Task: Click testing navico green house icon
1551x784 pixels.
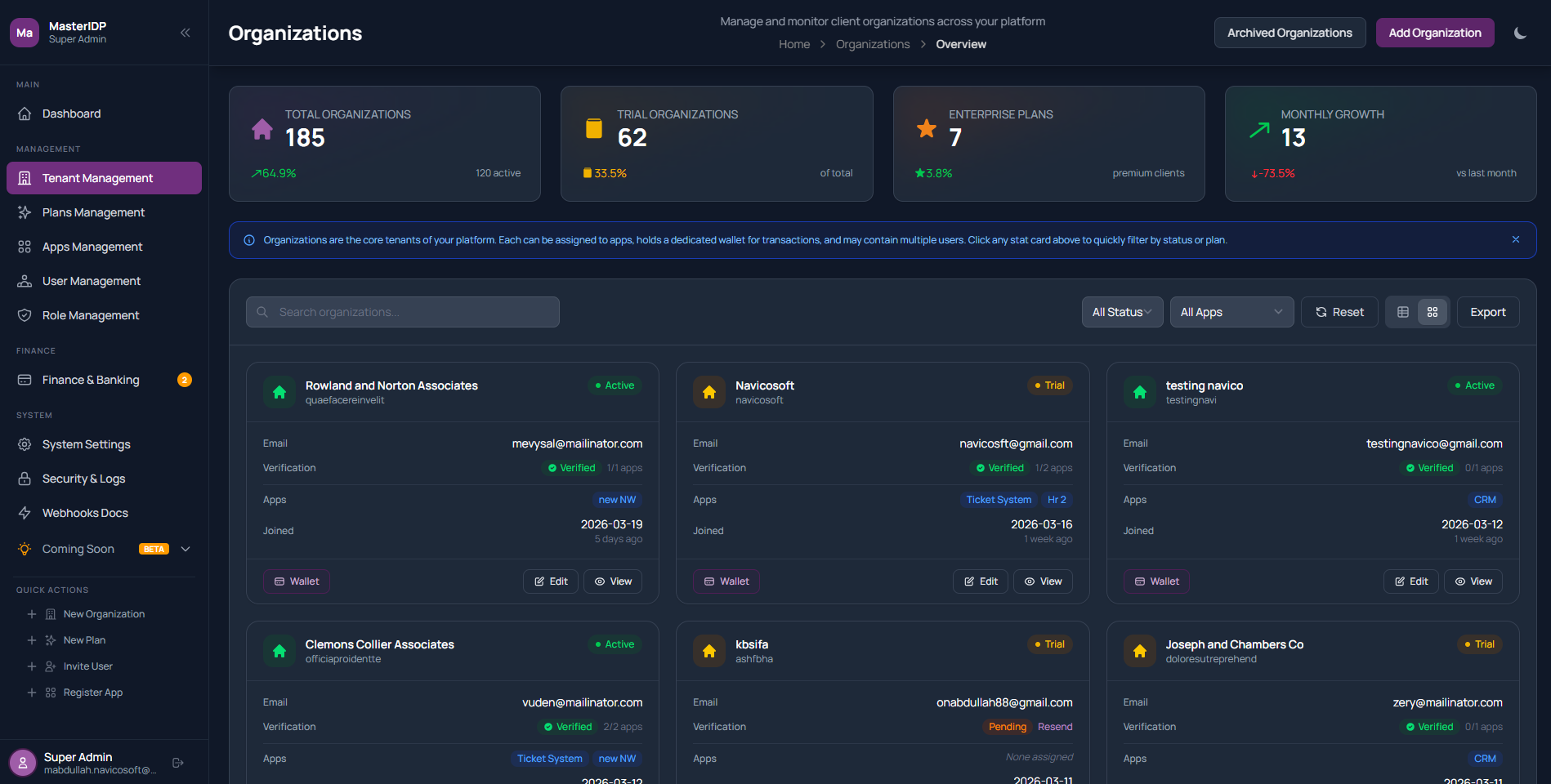Action: click(x=1140, y=392)
